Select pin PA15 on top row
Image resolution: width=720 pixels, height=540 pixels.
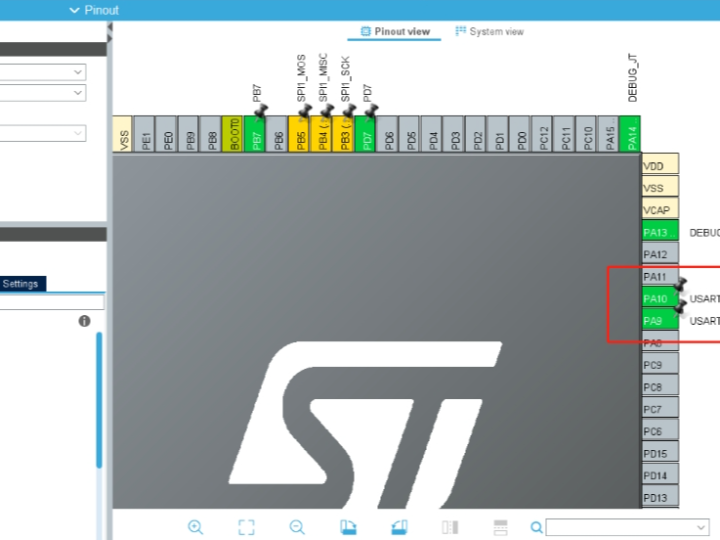(x=608, y=134)
